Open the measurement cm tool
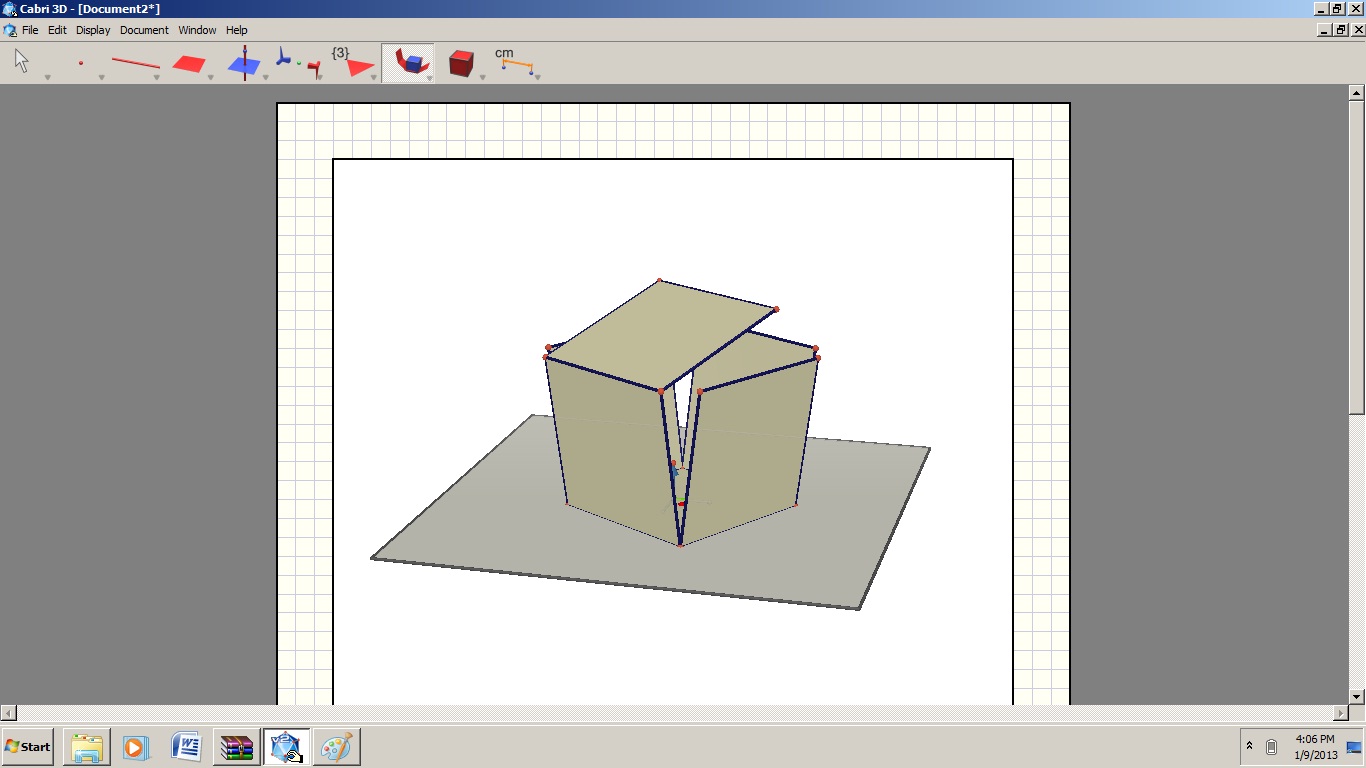Screen dimensions: 1366x768 [513, 62]
